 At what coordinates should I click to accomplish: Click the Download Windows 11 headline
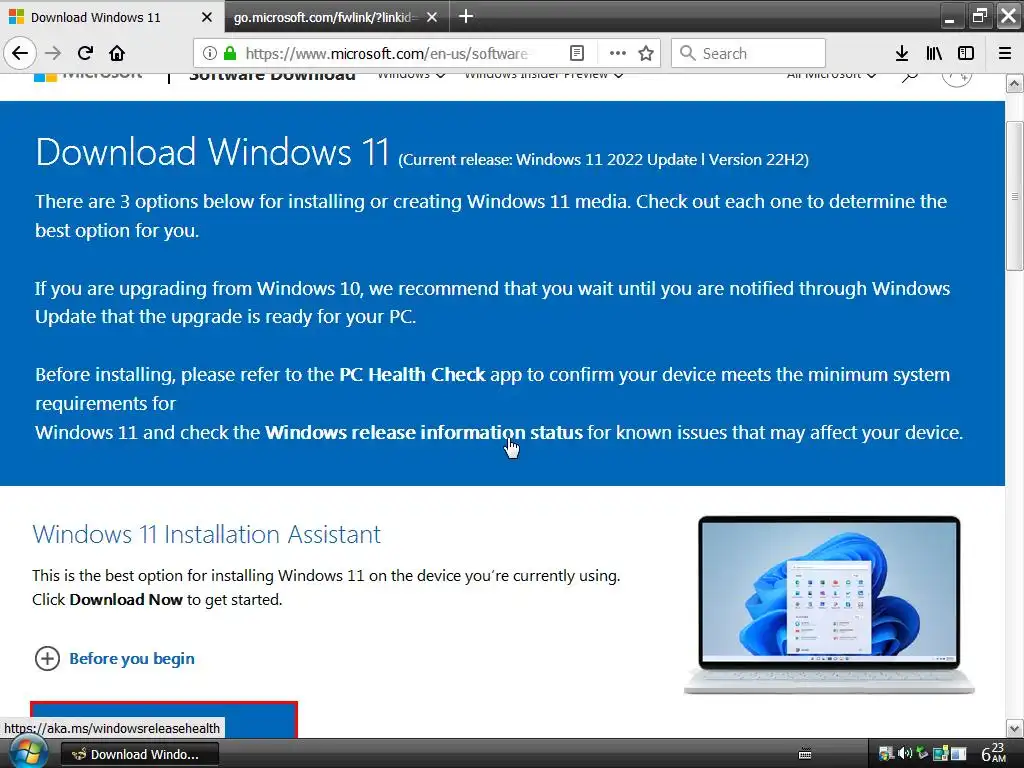click(212, 152)
